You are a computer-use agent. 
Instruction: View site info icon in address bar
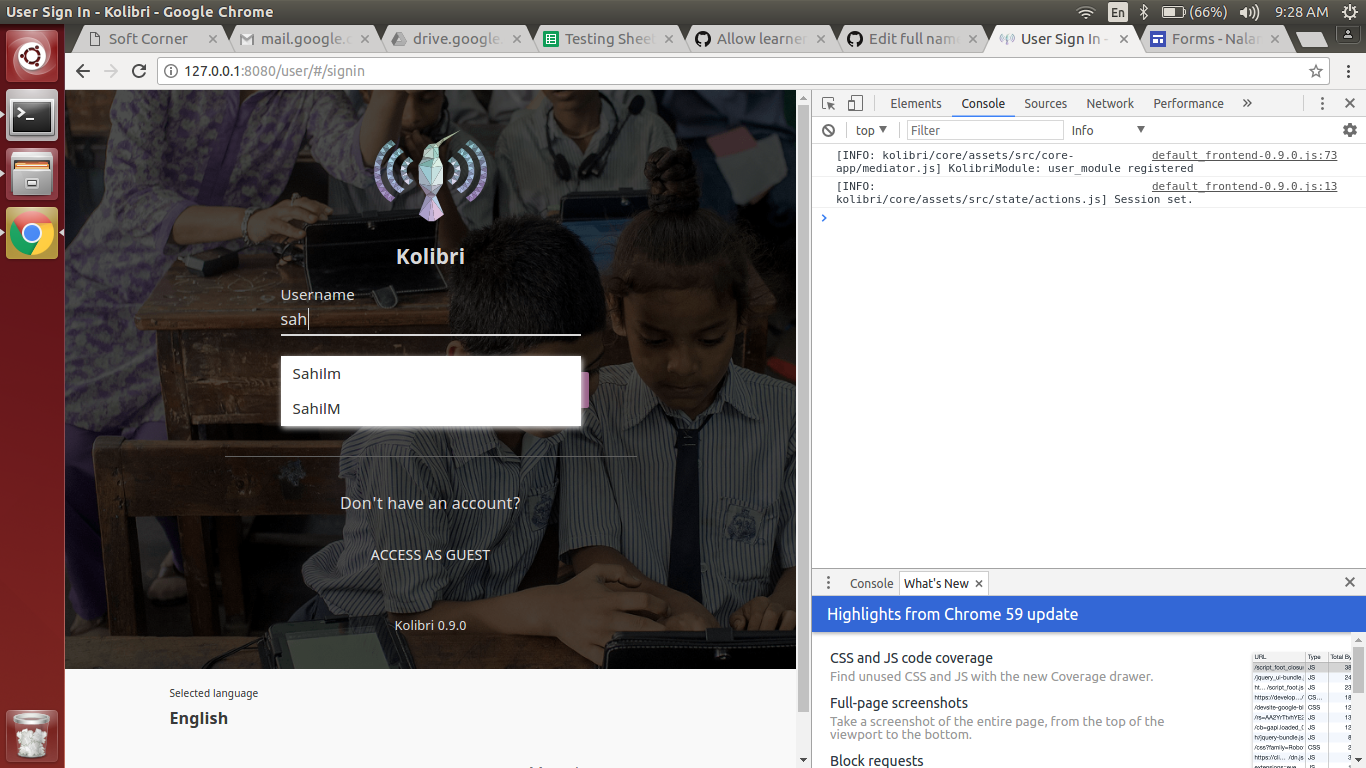coord(169,71)
